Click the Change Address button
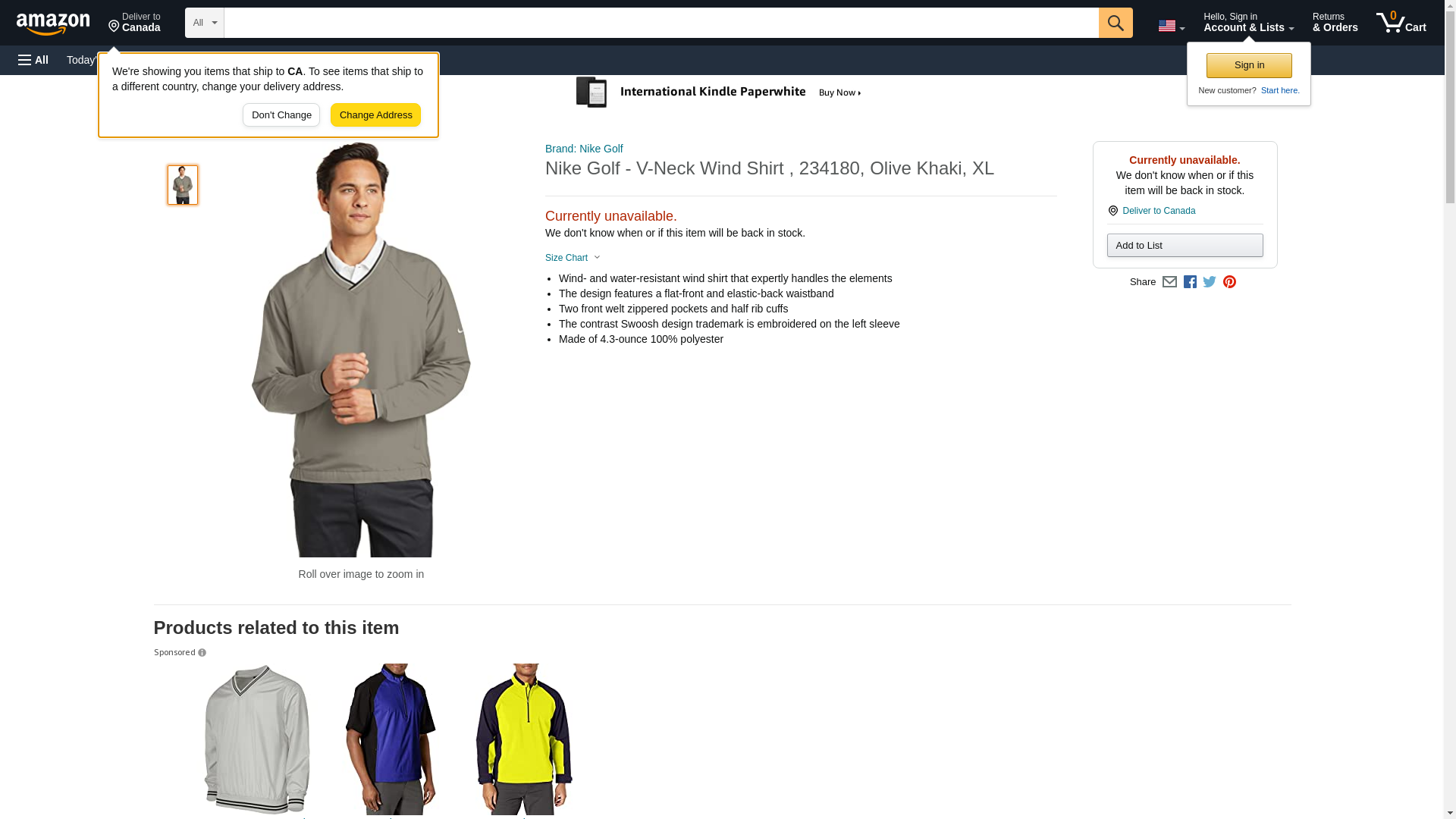Viewport: 1456px width, 819px height. coord(375,115)
